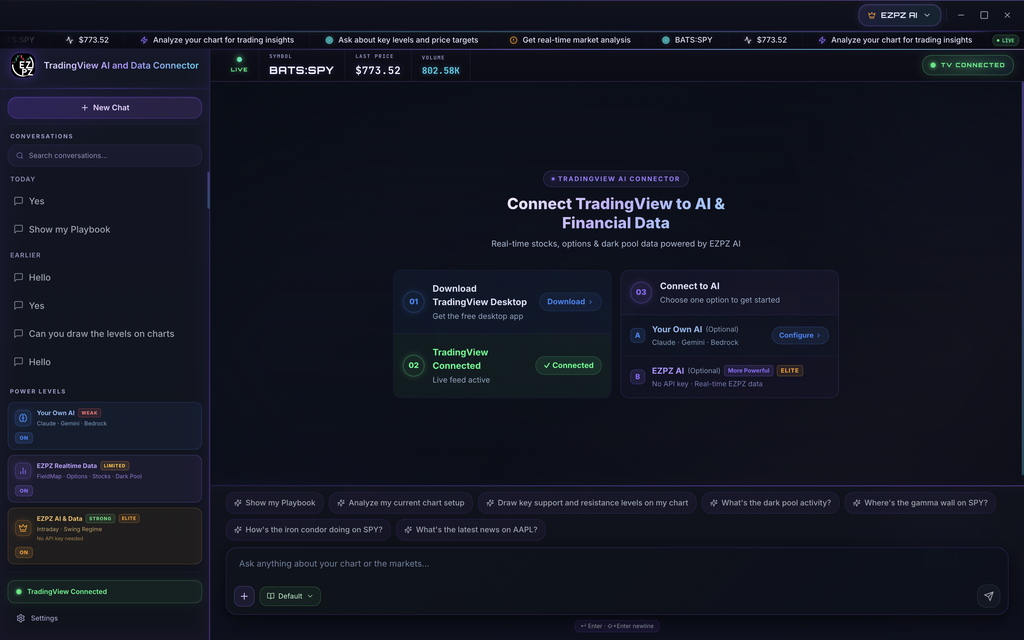This screenshot has height=640, width=1024.
Task: Toggle the ON switch for Your Own AI
Action: tap(24, 438)
